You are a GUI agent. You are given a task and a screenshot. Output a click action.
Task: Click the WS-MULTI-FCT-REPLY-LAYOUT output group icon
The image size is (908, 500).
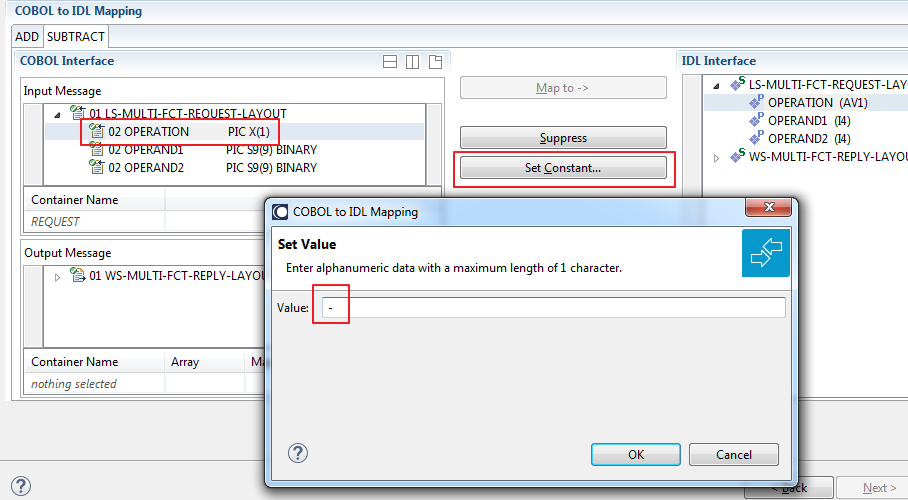point(78,275)
